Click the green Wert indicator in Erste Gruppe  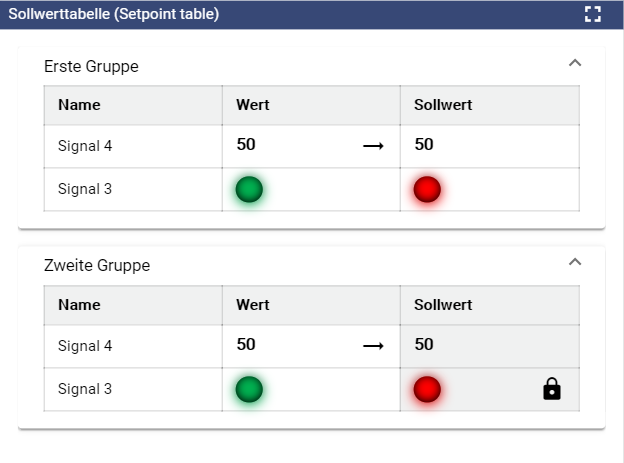coord(249,189)
